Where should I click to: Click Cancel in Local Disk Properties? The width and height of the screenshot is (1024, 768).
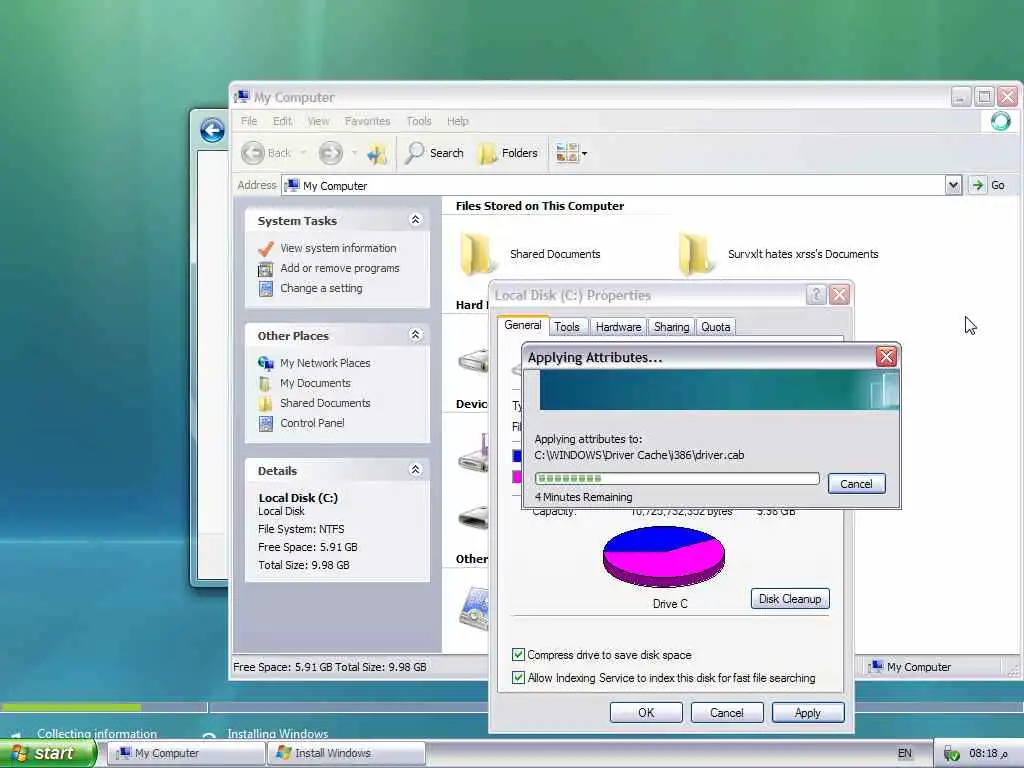tap(727, 712)
